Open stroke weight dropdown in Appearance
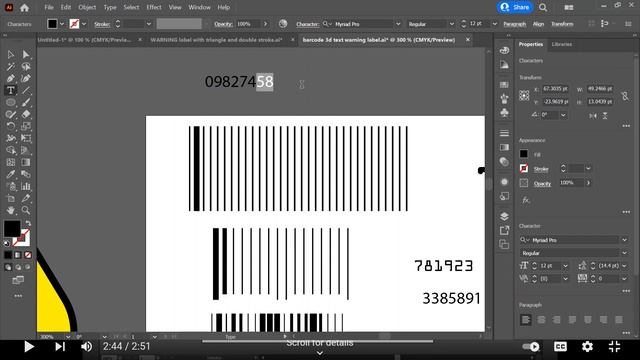 [x=588, y=168]
